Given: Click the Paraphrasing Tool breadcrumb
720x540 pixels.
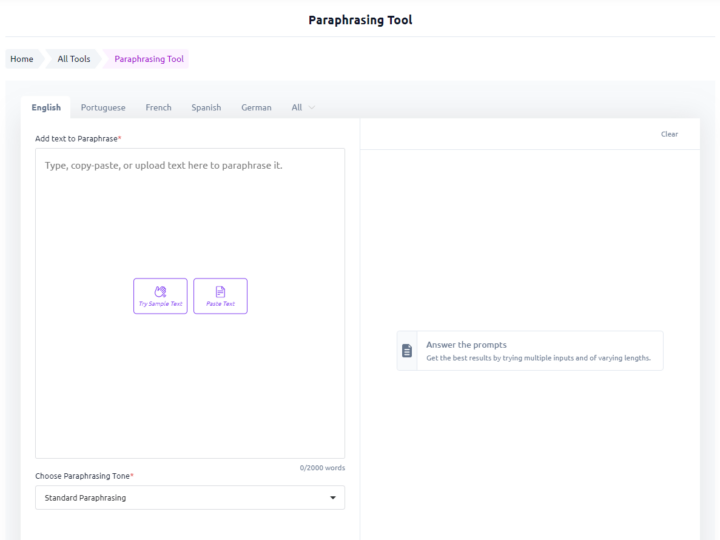Looking at the screenshot, I should pyautogui.click(x=149, y=59).
